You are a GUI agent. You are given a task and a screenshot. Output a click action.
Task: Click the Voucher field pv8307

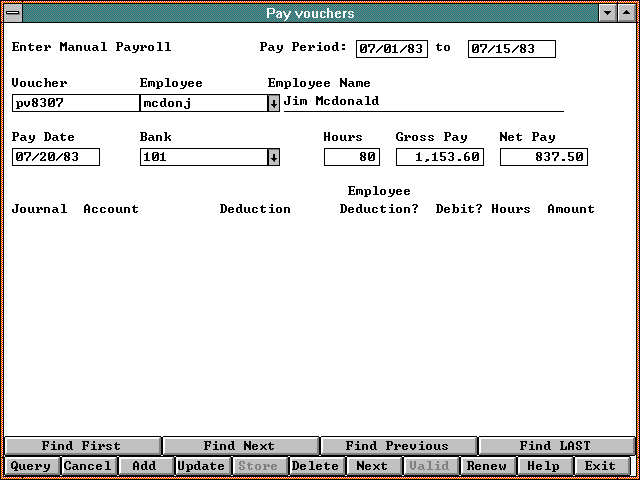(75, 103)
